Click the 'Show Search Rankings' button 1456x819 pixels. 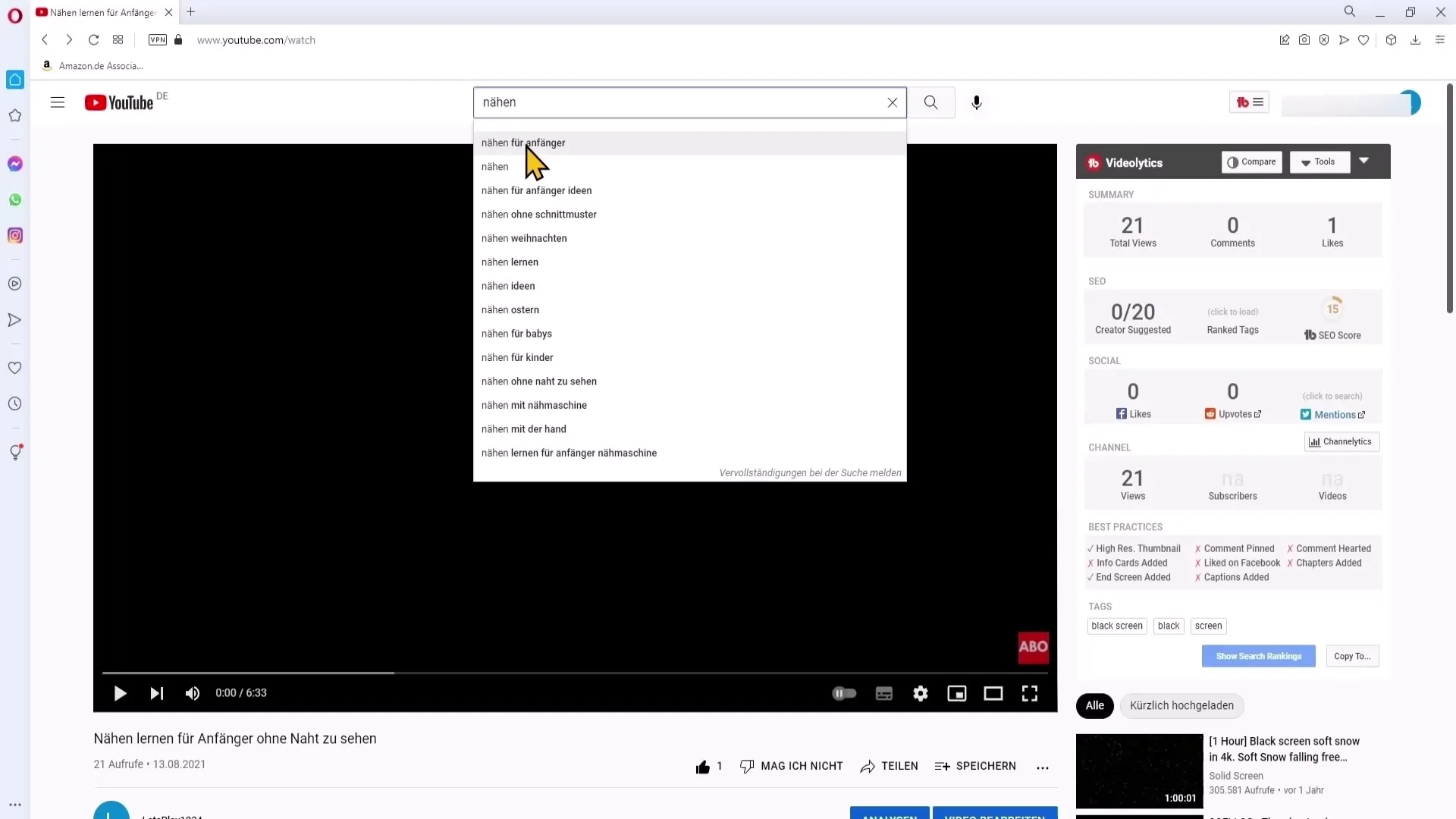[1258, 656]
